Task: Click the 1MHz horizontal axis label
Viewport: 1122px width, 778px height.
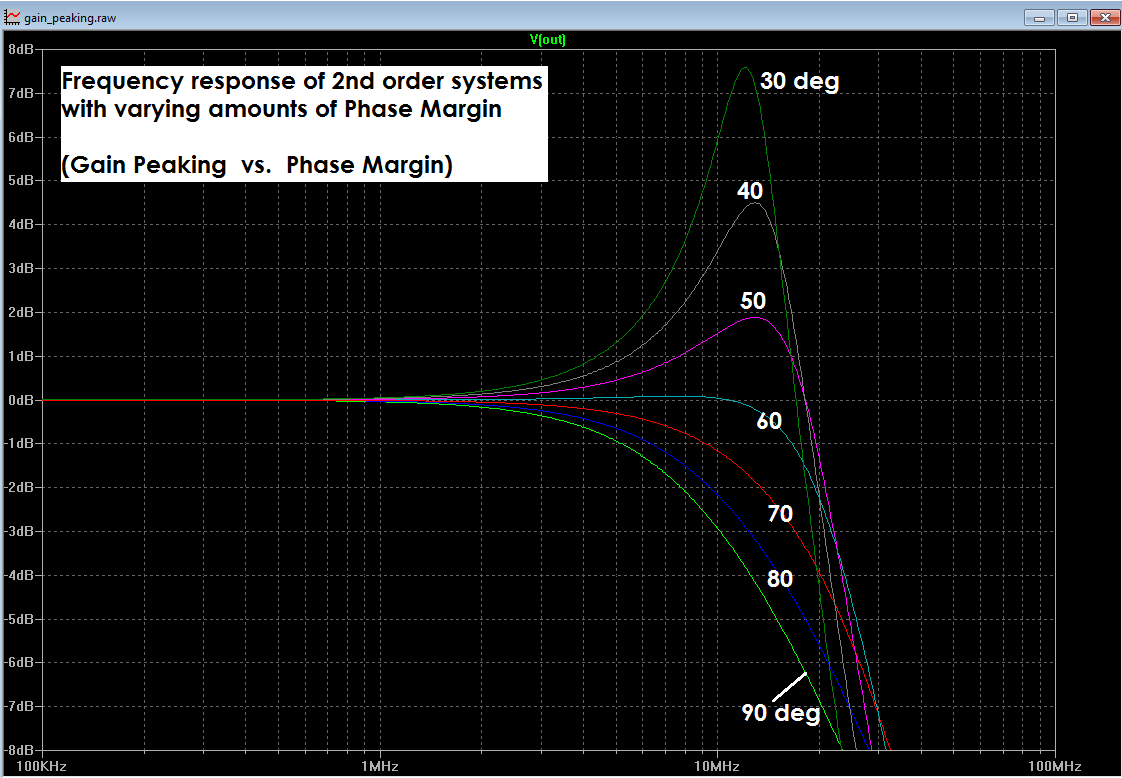Action: [380, 767]
